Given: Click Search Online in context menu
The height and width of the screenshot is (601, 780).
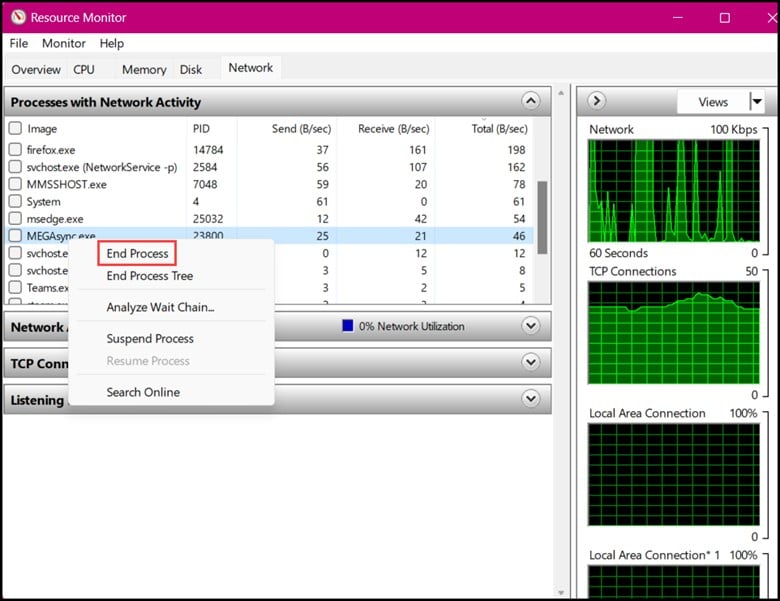Looking at the screenshot, I should point(143,392).
